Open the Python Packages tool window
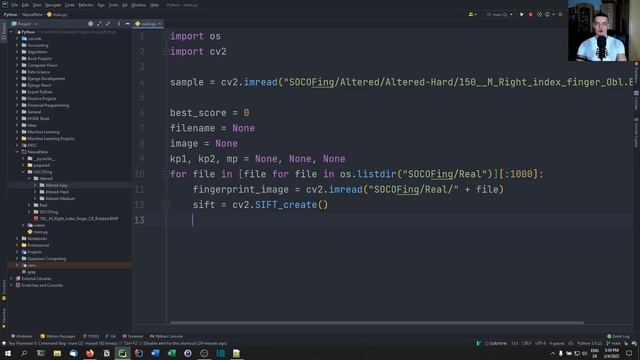The width and height of the screenshot is (640, 360). 58,336
